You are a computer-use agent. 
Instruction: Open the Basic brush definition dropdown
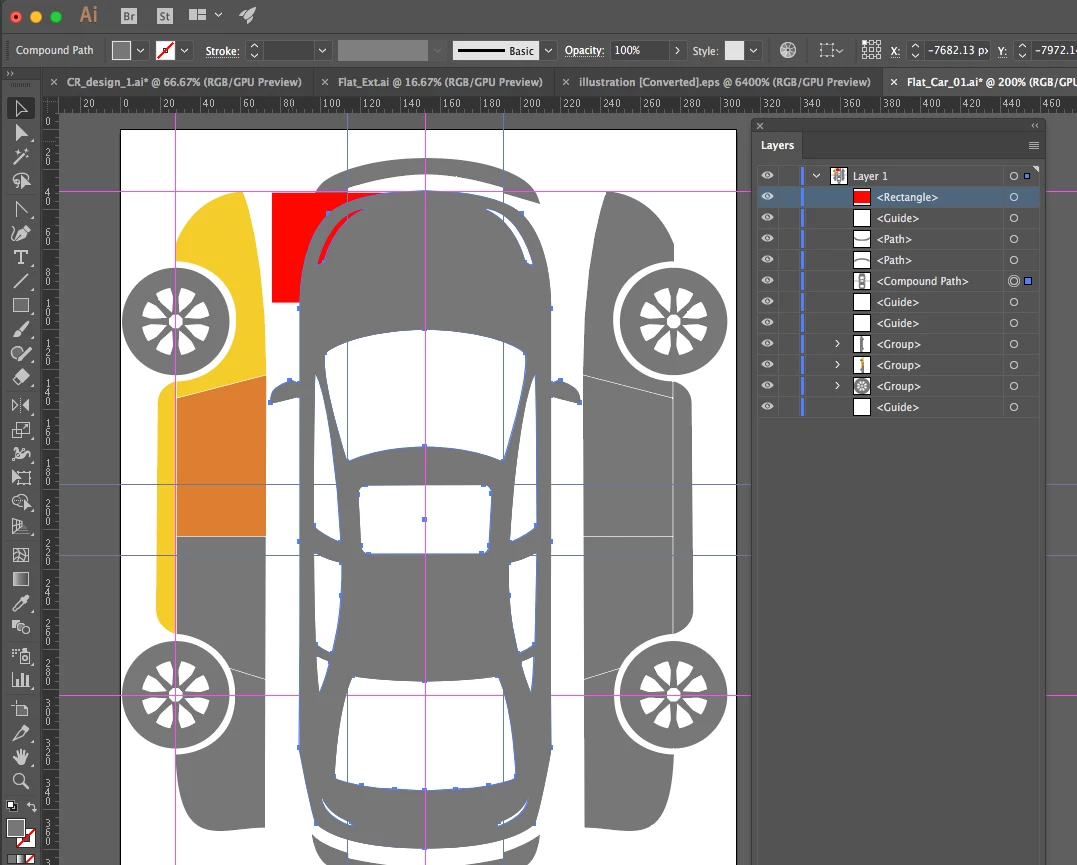click(549, 50)
